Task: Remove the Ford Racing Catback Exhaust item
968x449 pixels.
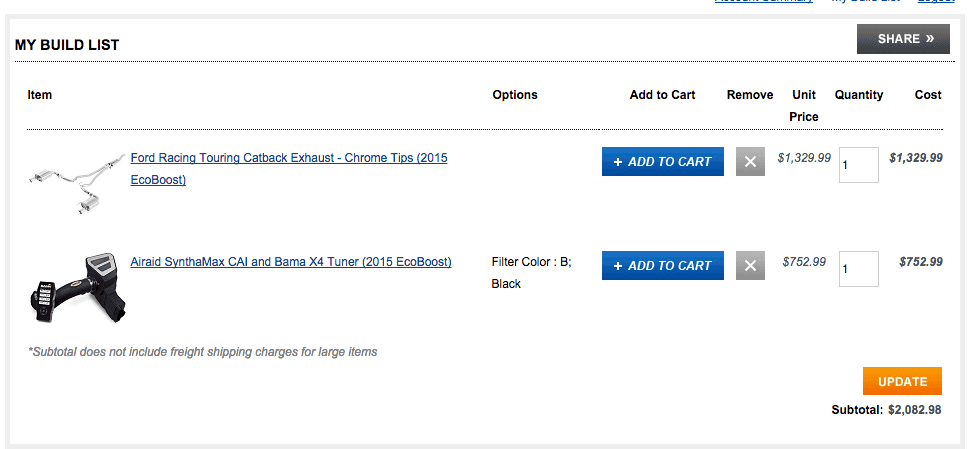Action: [750, 161]
